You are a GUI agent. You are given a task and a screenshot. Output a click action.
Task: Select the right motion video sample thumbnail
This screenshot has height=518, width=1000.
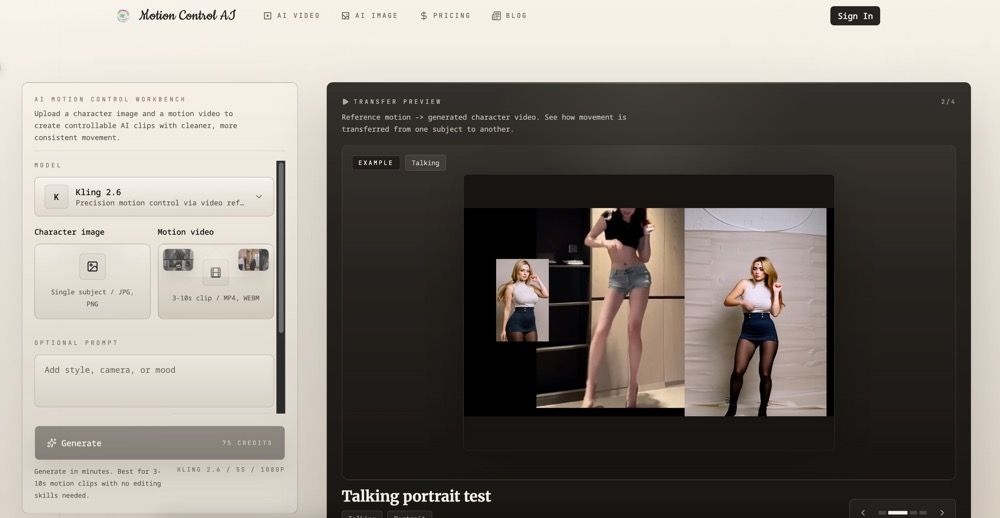tap(253, 260)
